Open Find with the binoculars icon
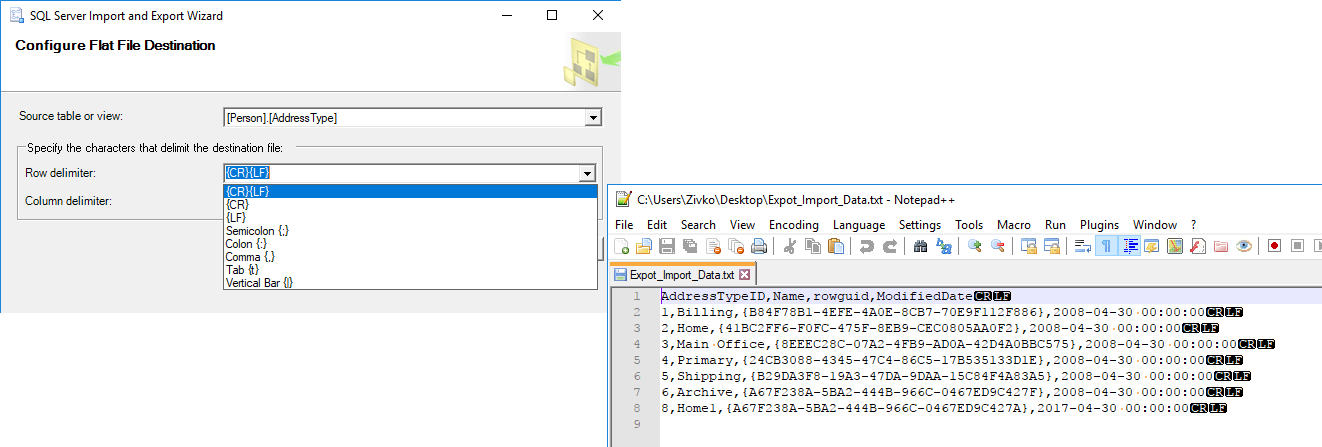1322x447 pixels. pos(920,246)
